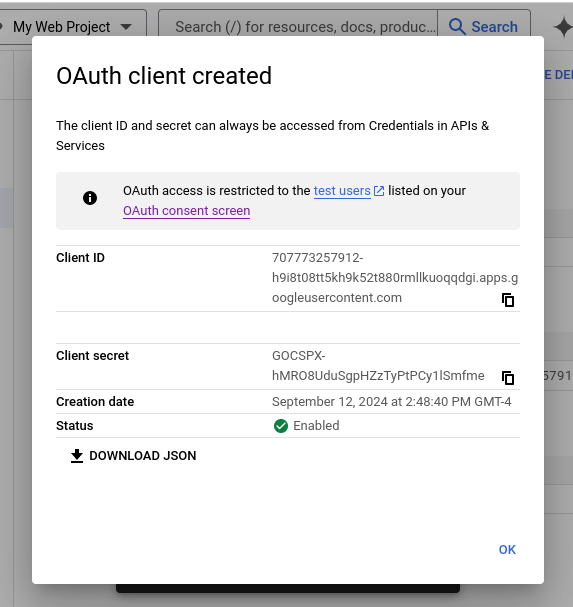The width and height of the screenshot is (573, 607).
Task: Click the Search button in top bar
Action: [484, 27]
